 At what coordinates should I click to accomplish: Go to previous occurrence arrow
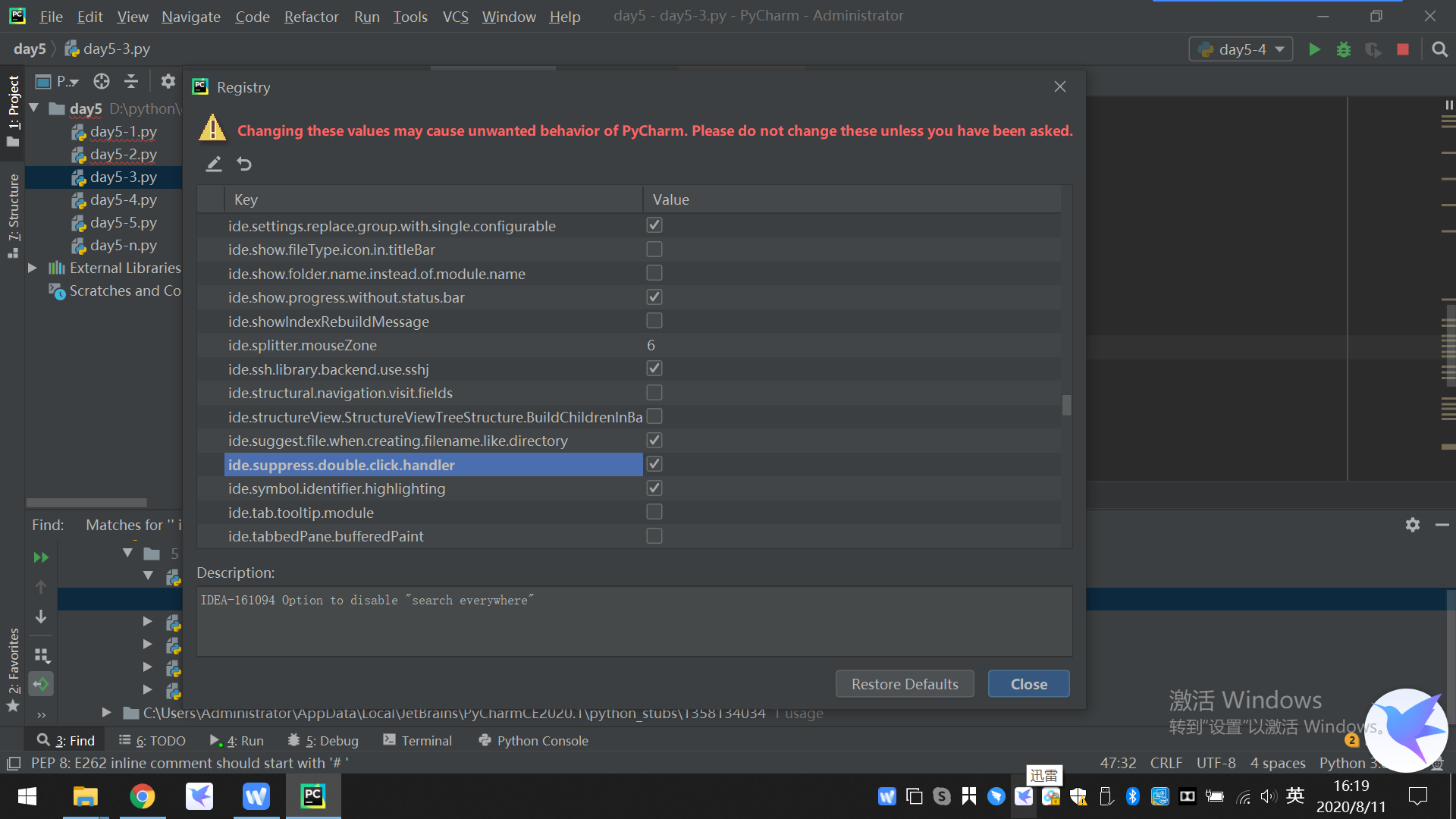point(41,586)
